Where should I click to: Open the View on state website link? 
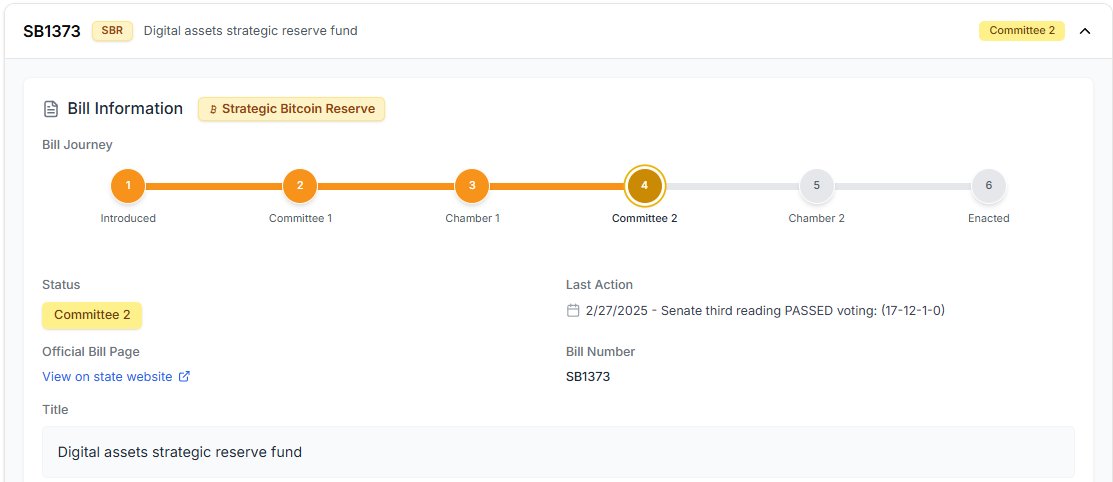coord(107,377)
